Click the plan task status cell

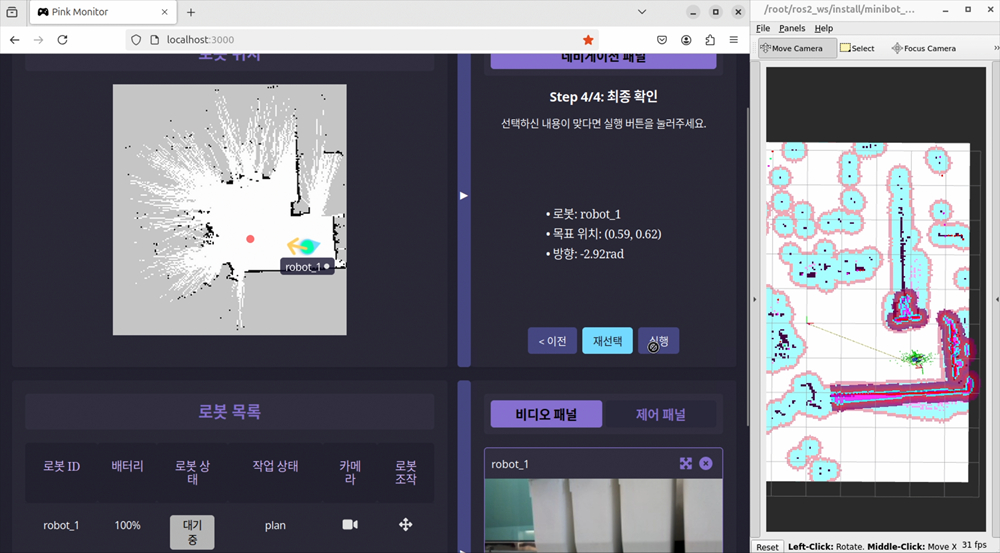[275, 526]
